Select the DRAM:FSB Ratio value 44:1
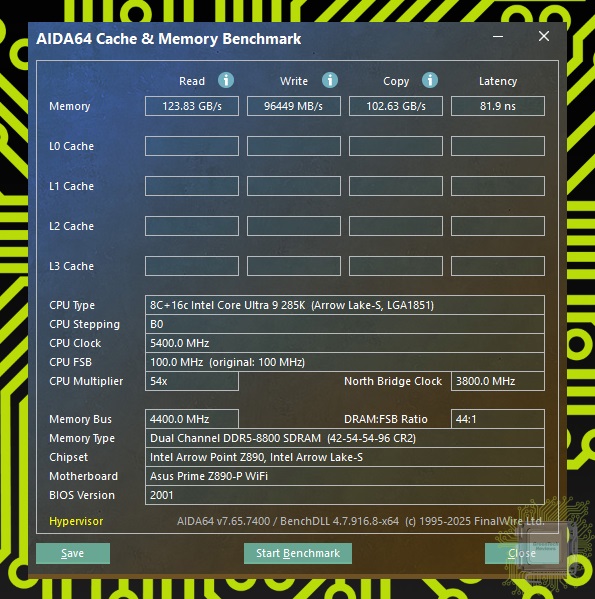 tap(498, 419)
